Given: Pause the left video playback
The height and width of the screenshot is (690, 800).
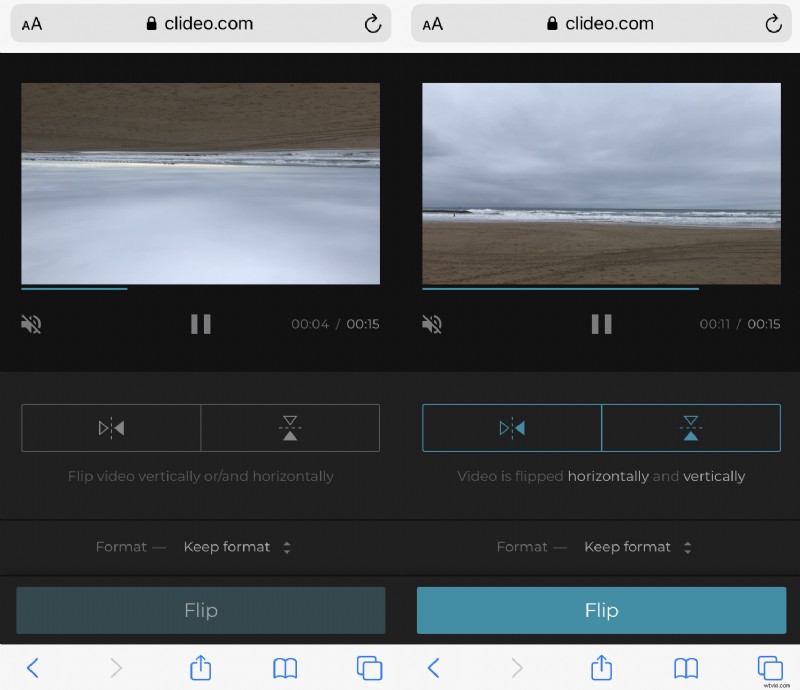Looking at the screenshot, I should [200, 324].
